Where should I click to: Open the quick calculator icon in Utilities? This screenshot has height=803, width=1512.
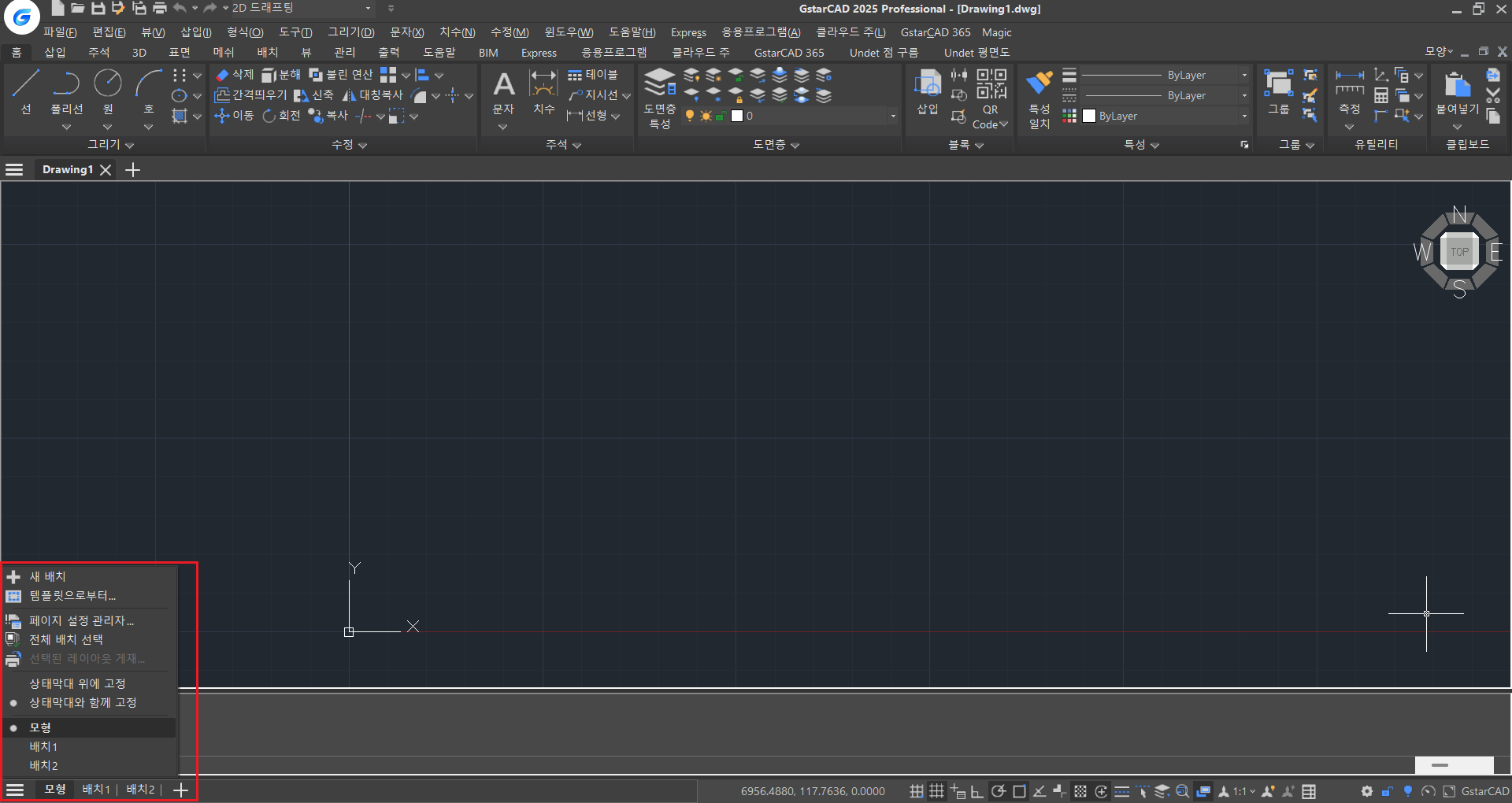pyautogui.click(x=1381, y=95)
